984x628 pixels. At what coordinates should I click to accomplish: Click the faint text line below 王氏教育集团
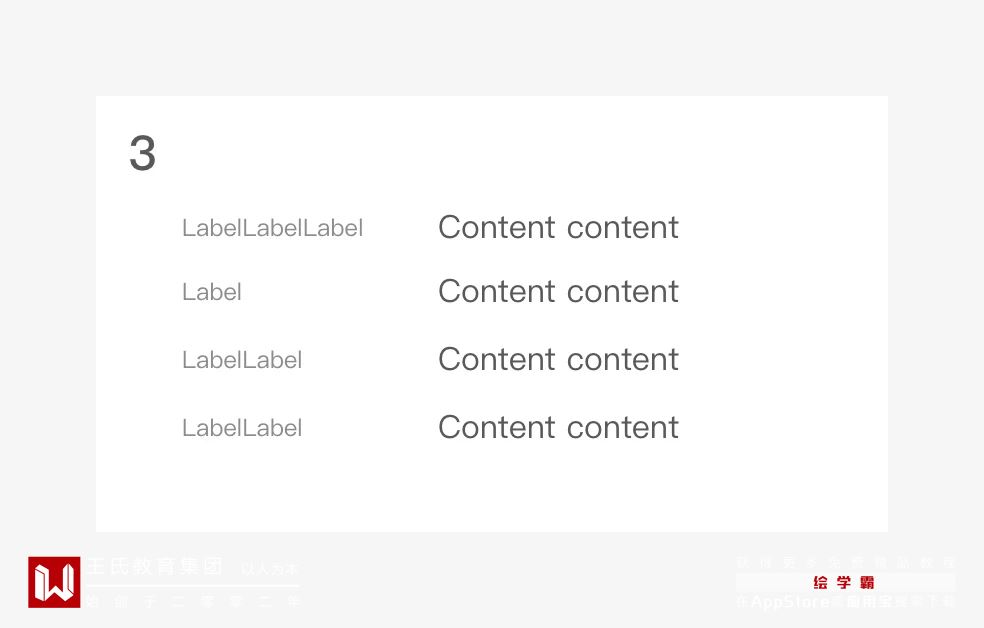click(x=192, y=602)
